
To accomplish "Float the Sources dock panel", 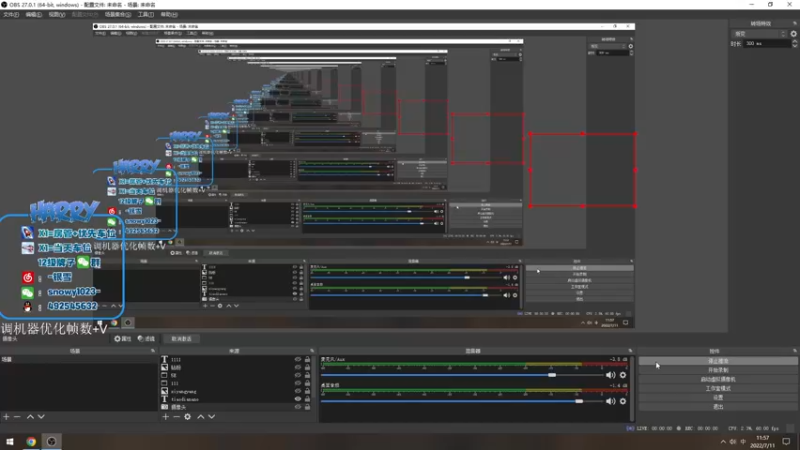I will click(x=312, y=351).
